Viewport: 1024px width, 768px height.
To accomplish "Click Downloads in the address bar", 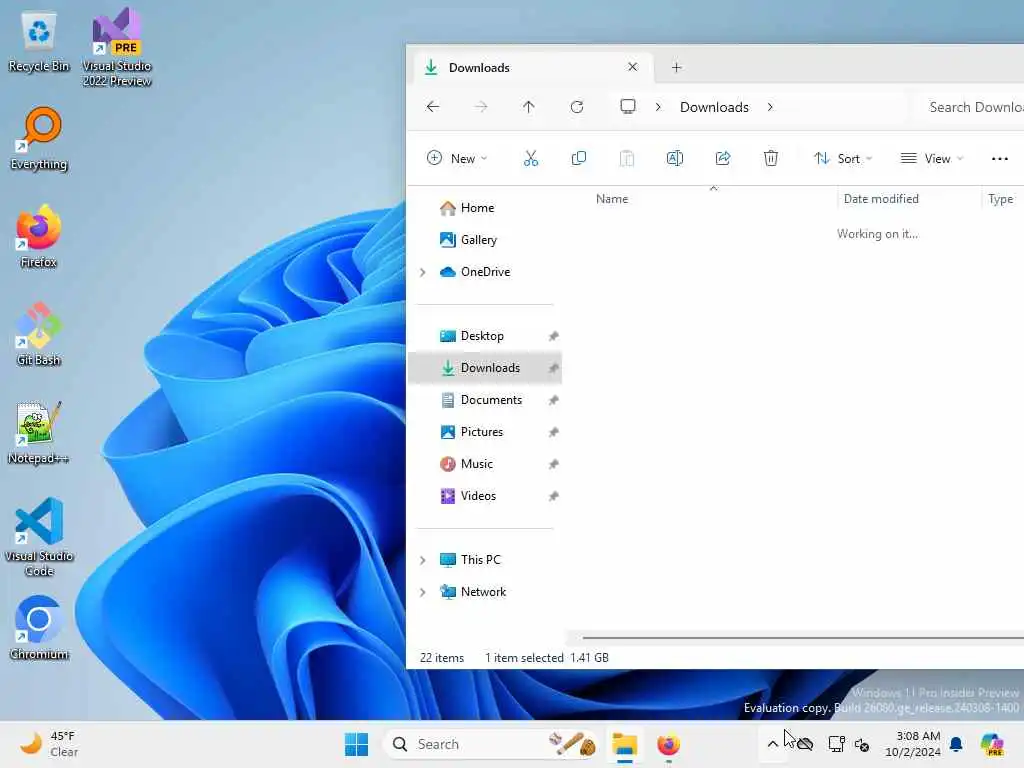I will [714, 107].
